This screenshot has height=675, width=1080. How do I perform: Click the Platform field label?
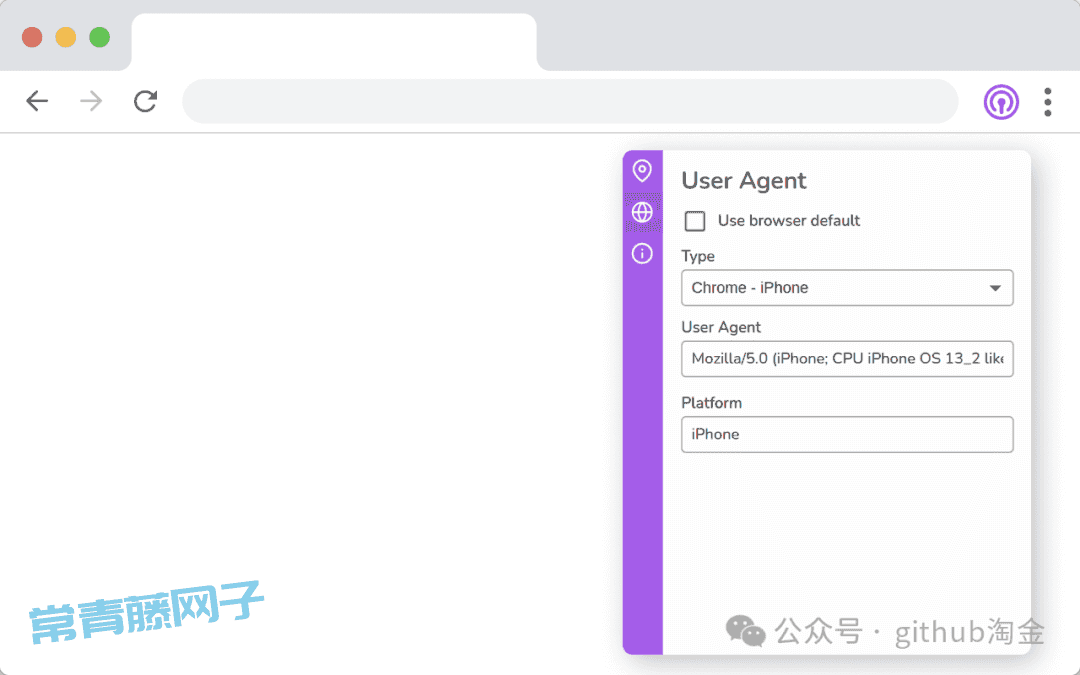(712, 403)
